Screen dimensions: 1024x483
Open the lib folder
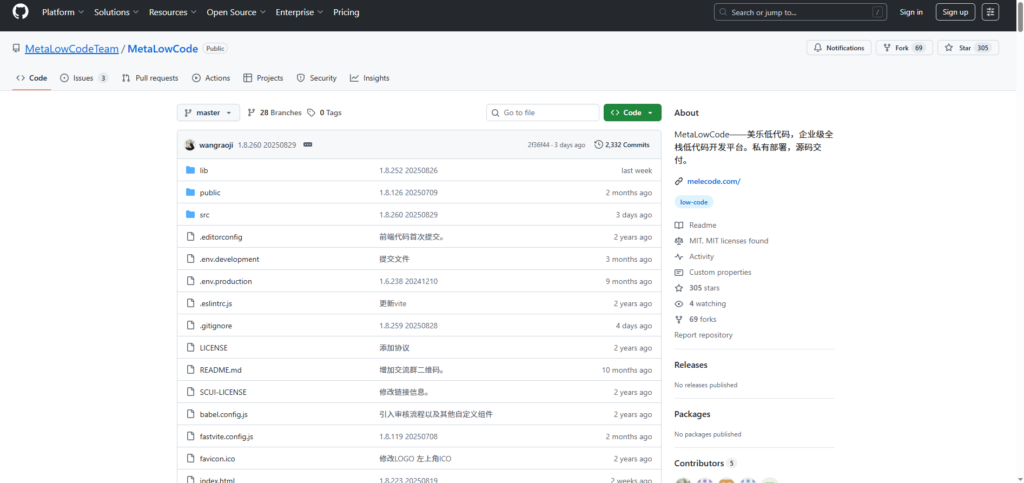click(204, 170)
